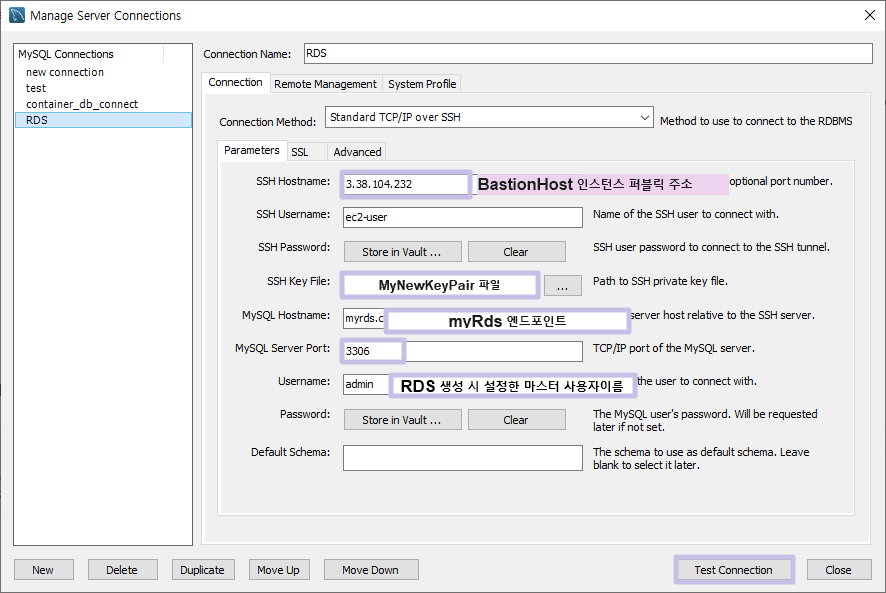Click the 'MySQL Connections' list header
The height and width of the screenshot is (593, 886).
(89, 54)
